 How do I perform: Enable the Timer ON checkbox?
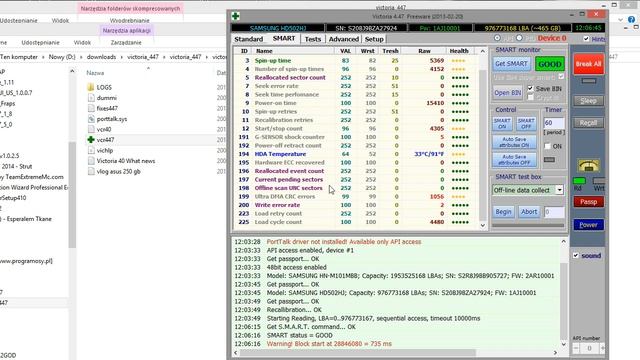pyautogui.click(x=548, y=146)
